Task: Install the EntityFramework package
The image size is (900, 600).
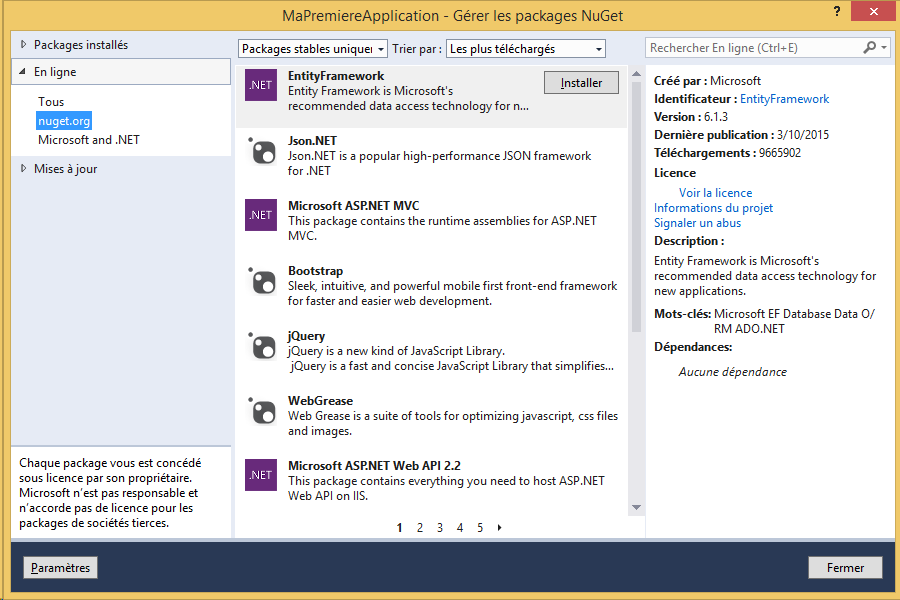Action: point(581,83)
